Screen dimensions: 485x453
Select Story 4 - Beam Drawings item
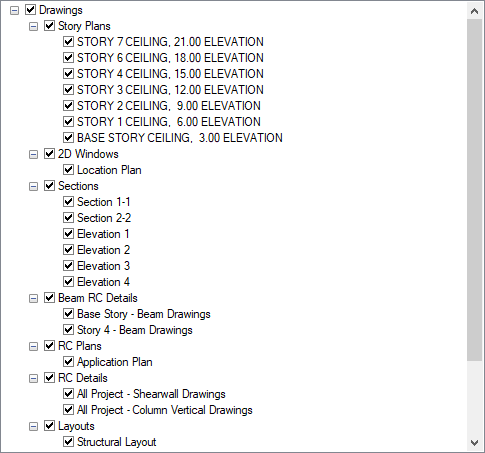[x=135, y=330]
